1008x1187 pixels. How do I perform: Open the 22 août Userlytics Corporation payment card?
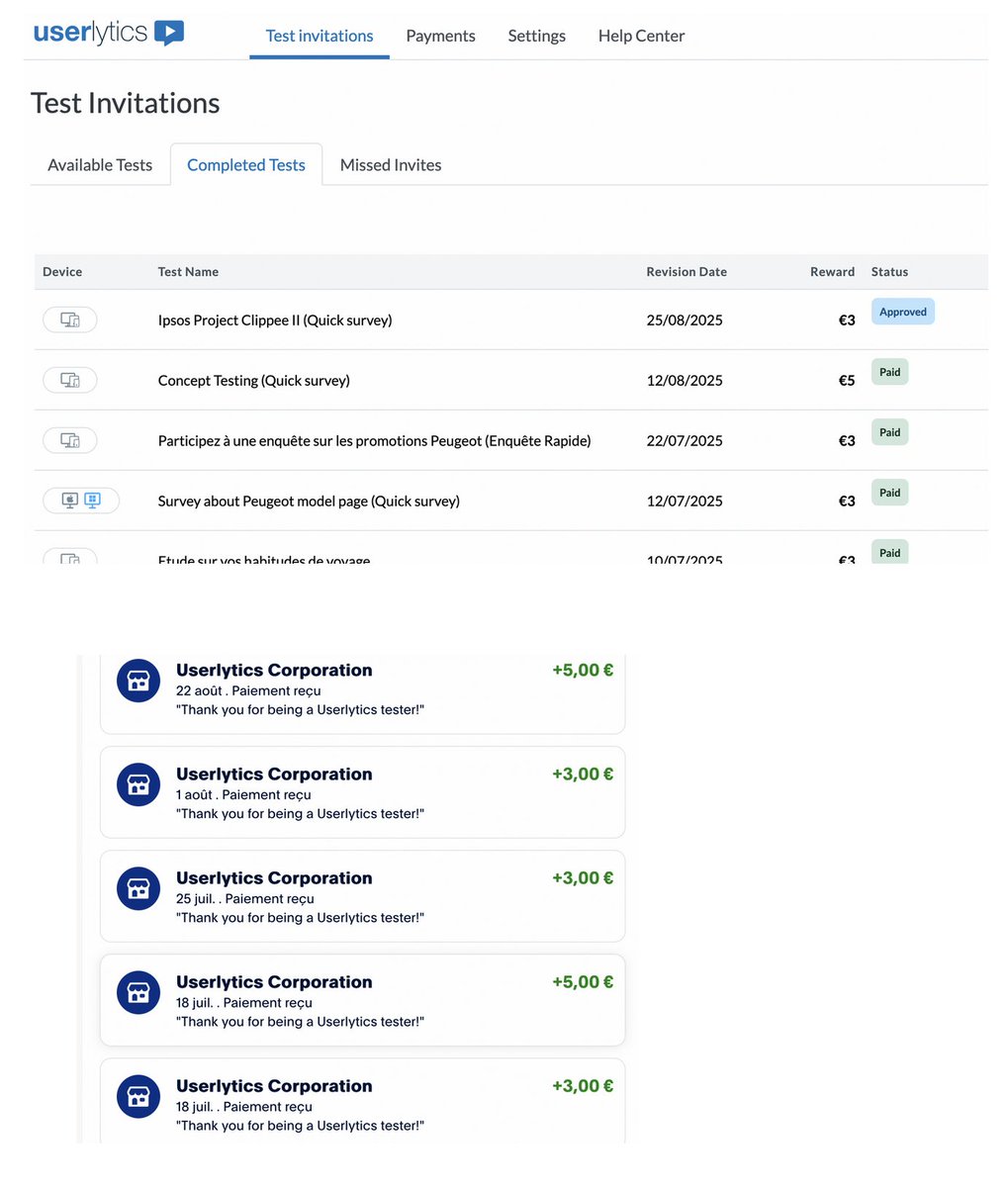363,692
